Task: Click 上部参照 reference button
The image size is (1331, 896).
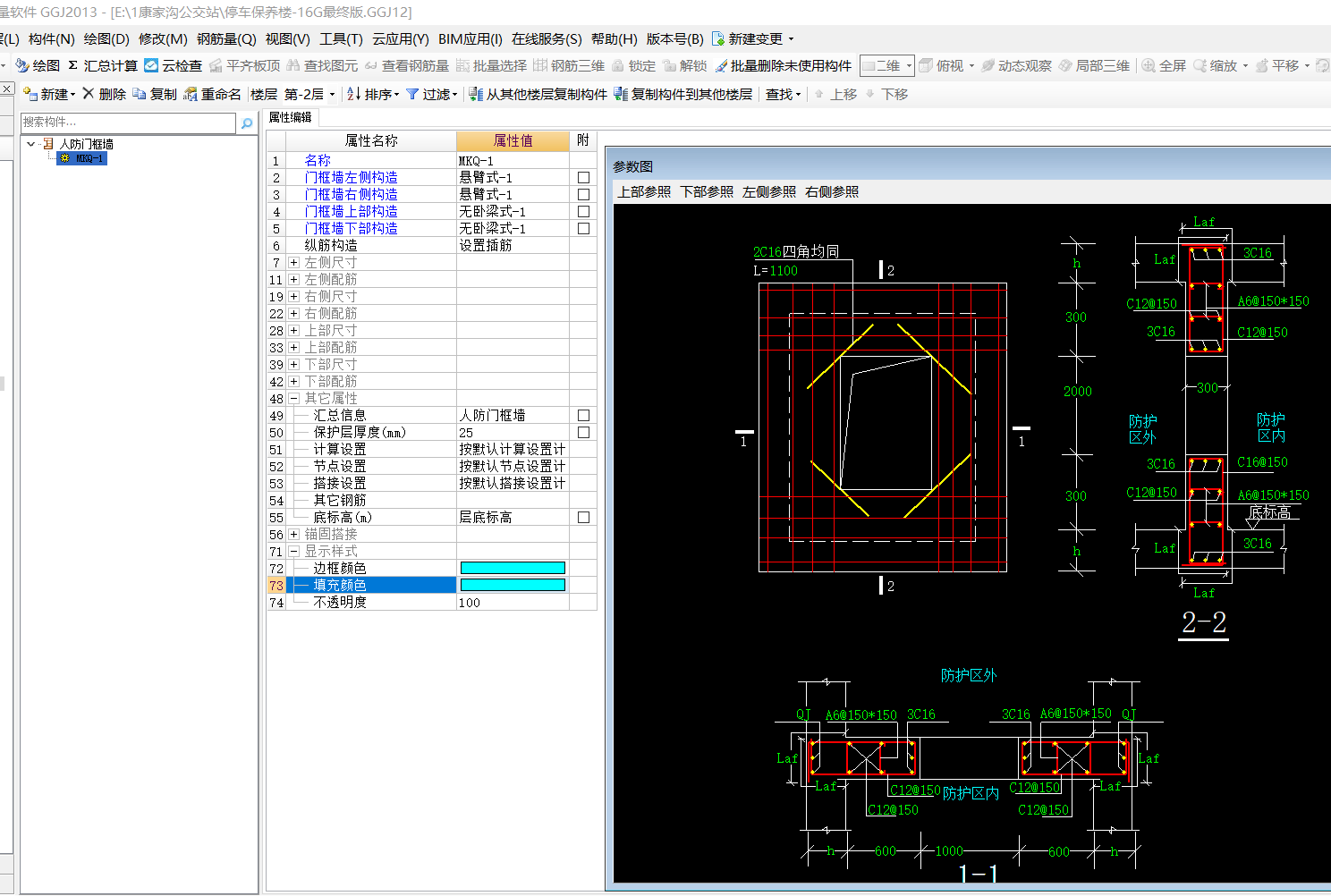Action: 644,191
